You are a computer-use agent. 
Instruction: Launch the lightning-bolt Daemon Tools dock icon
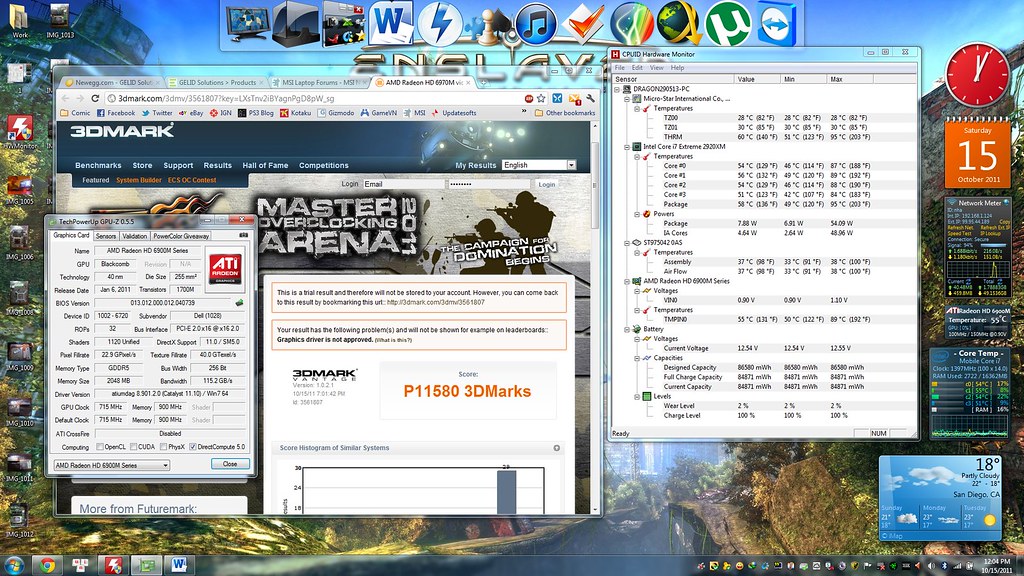[x=440, y=24]
